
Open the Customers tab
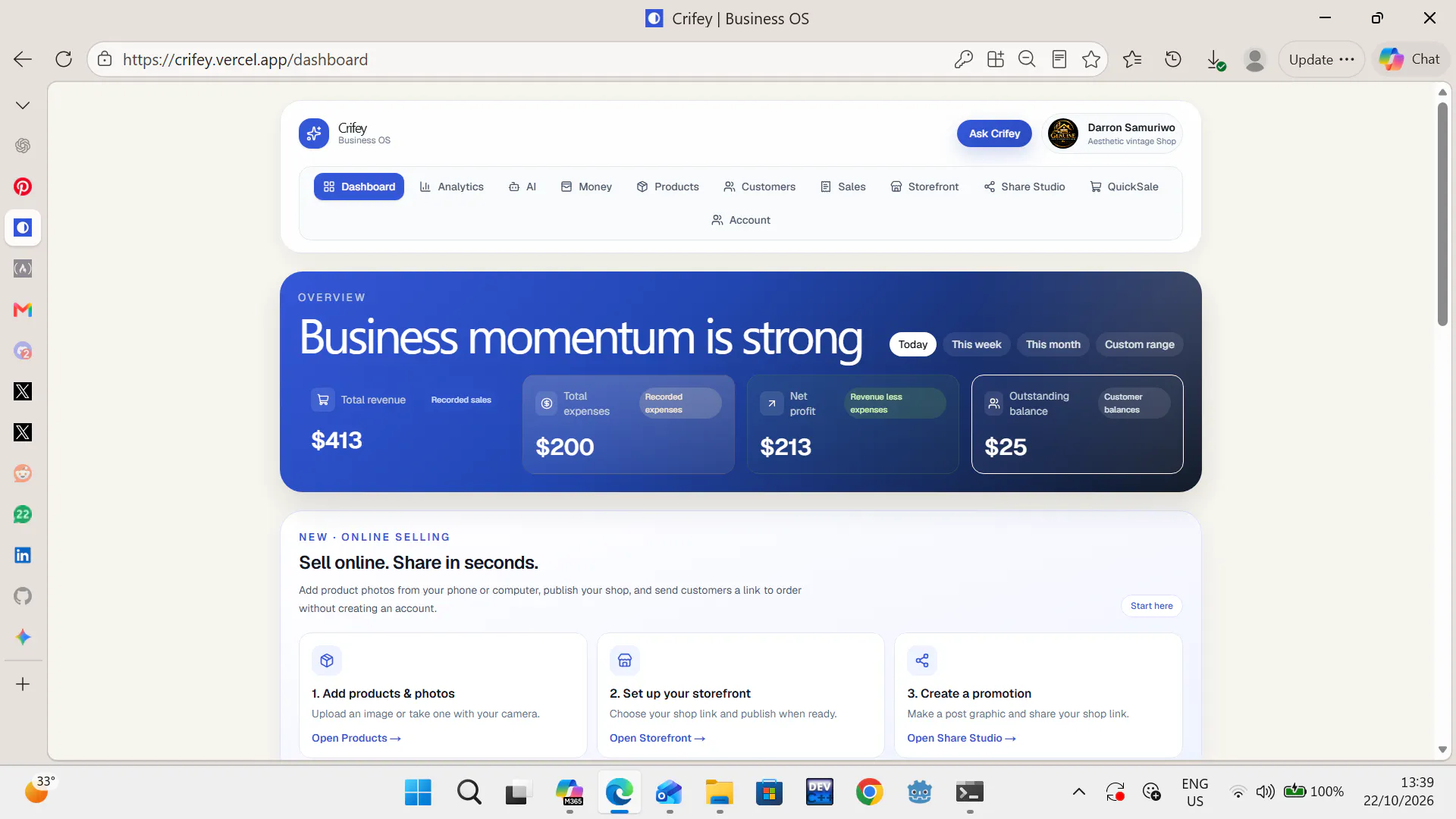pos(760,187)
